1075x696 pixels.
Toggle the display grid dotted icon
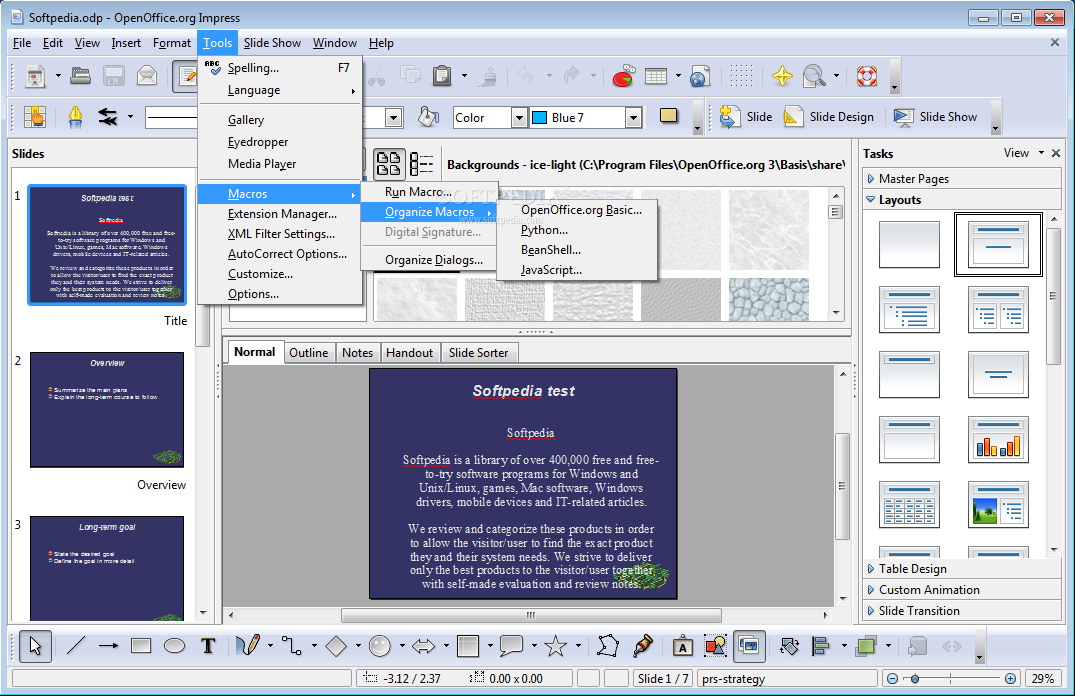pyautogui.click(x=741, y=75)
